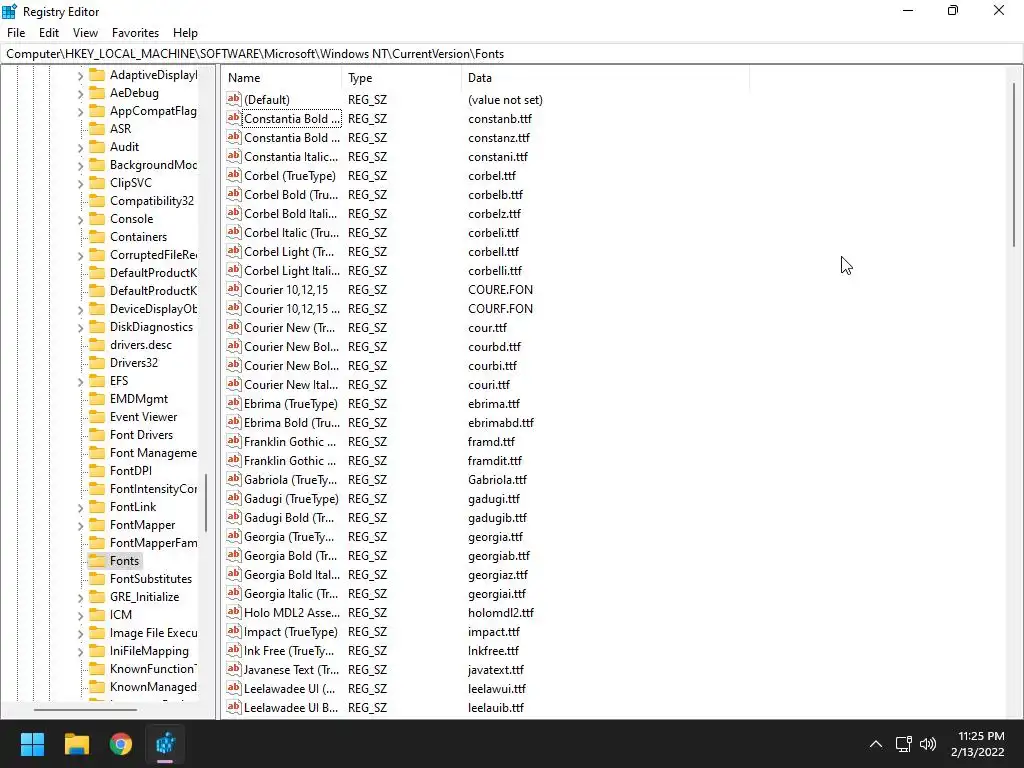This screenshot has width=1024, height=768.
Task: Select the Courier New (TrueType) value name
Action: click(289, 327)
